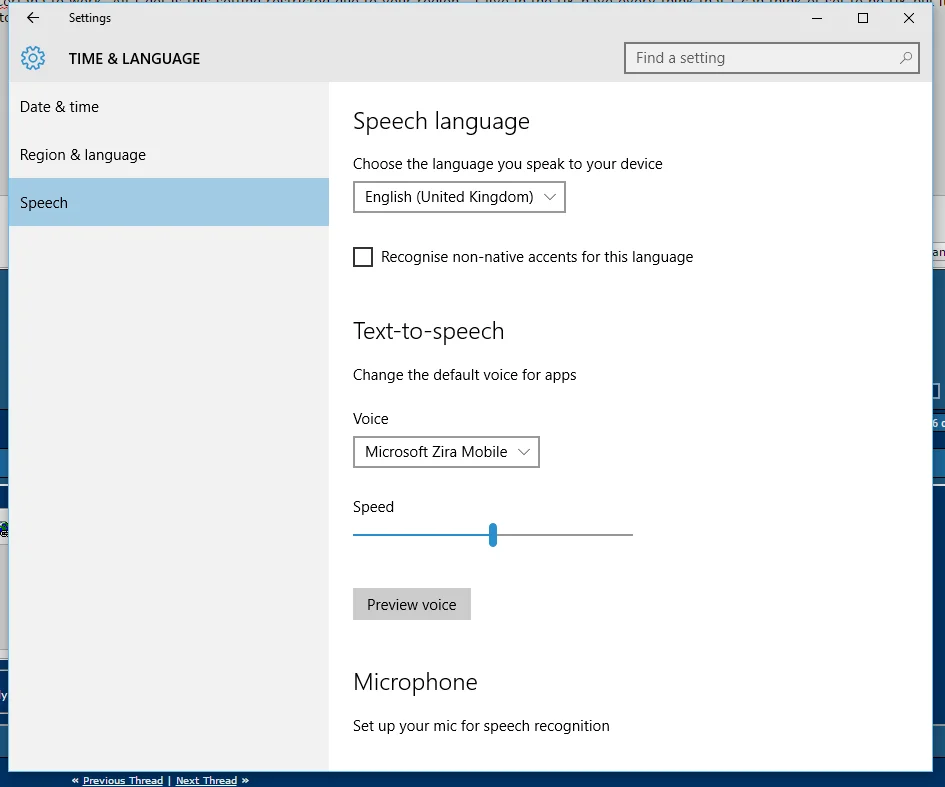
Task: Click the Speech language heading
Action: click(441, 122)
